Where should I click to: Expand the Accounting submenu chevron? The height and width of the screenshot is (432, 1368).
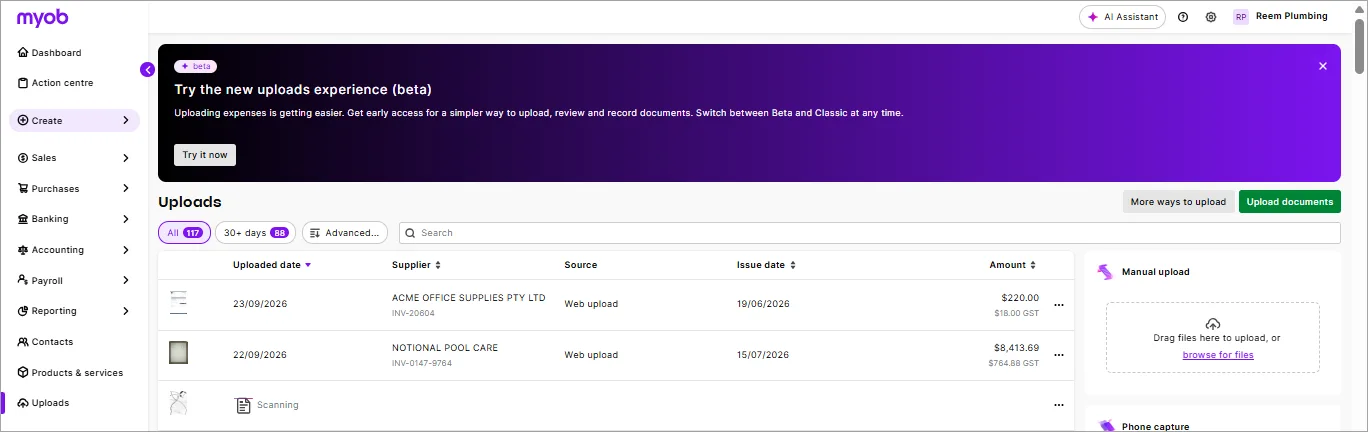pos(126,250)
